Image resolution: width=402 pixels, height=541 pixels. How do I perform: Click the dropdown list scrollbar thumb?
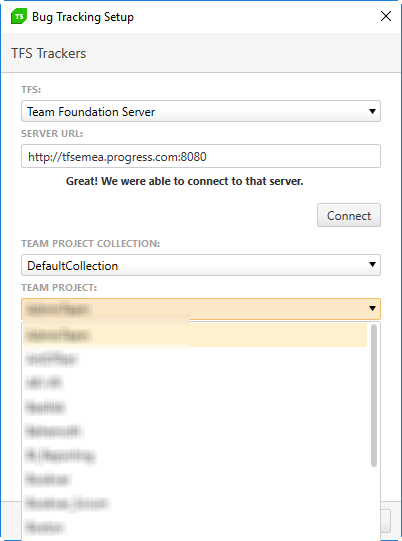point(374,395)
